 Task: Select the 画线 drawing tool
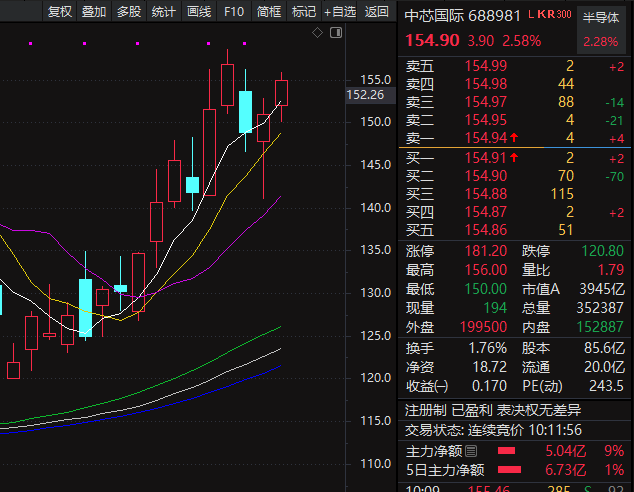199,12
